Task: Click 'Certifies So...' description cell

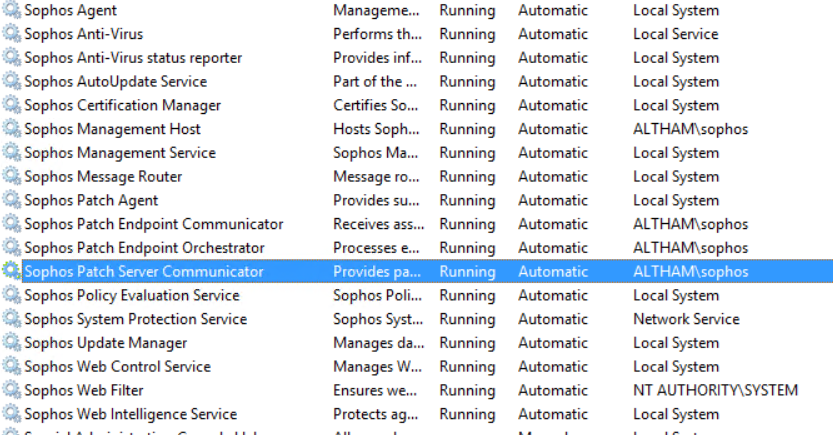Action: coord(376,105)
